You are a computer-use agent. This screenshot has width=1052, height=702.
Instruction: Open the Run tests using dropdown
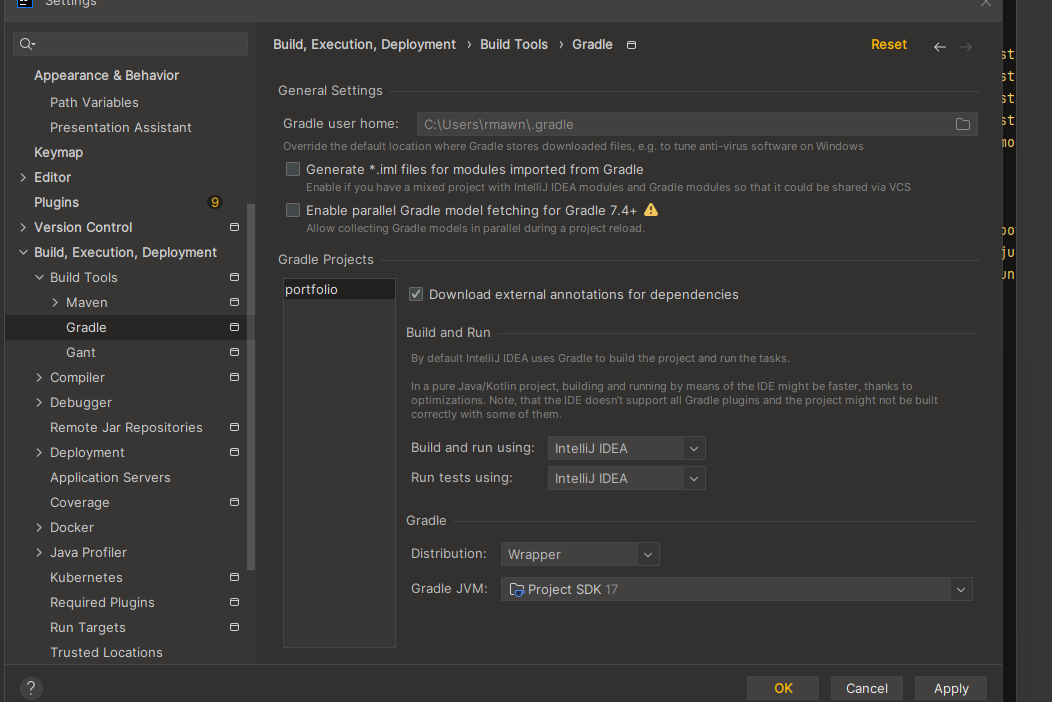coord(626,479)
